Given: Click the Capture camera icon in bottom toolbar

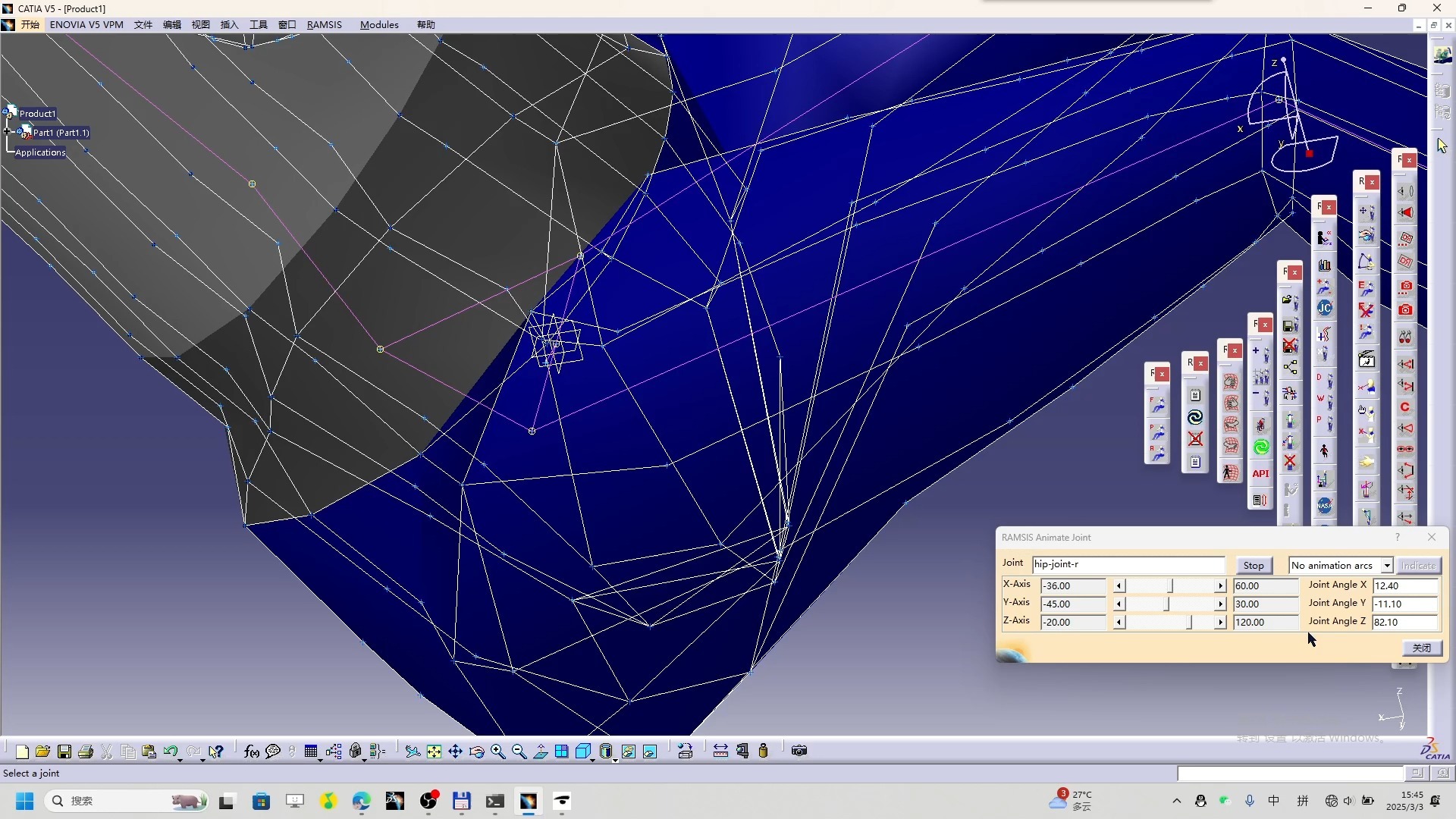Looking at the screenshot, I should pos(799,751).
